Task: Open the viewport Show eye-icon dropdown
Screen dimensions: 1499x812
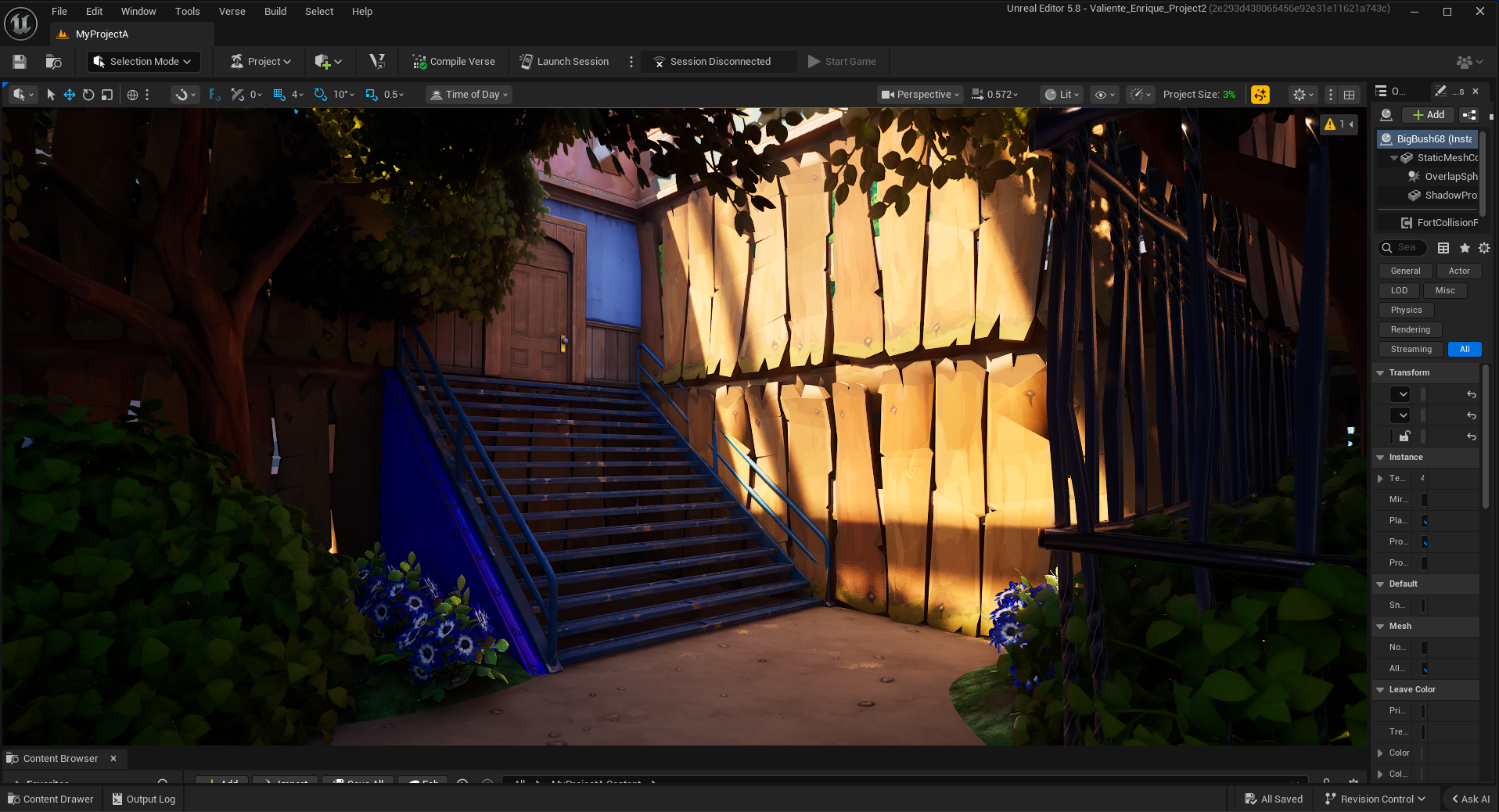Action: pos(1105,95)
